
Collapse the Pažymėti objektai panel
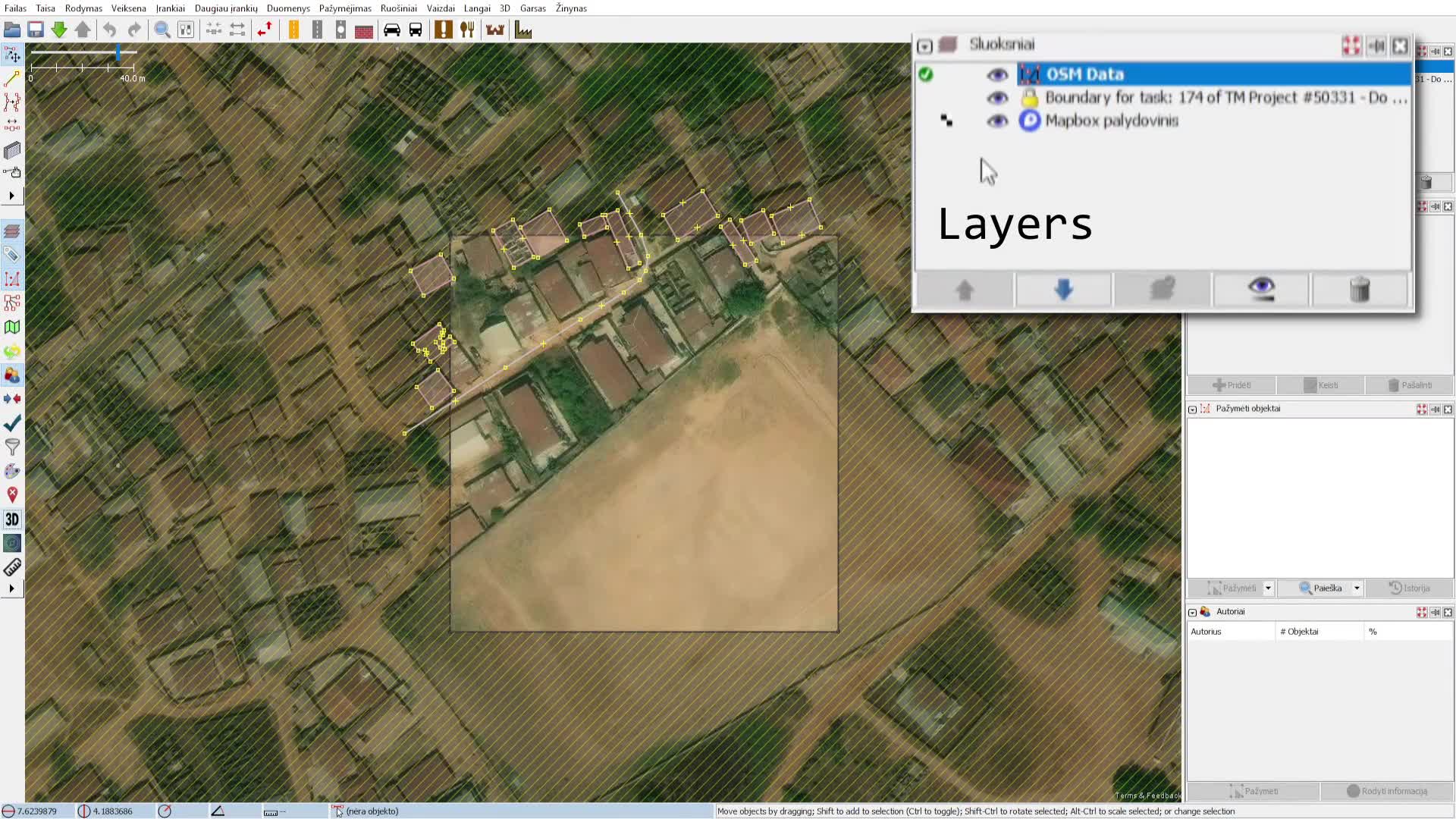[1192, 409]
